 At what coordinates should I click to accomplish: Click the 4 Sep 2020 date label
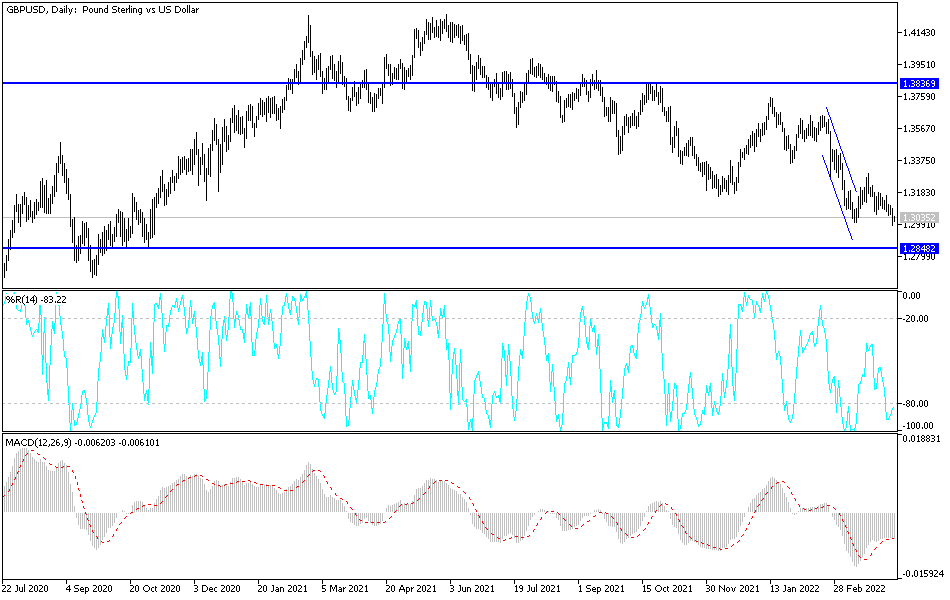tap(89, 588)
